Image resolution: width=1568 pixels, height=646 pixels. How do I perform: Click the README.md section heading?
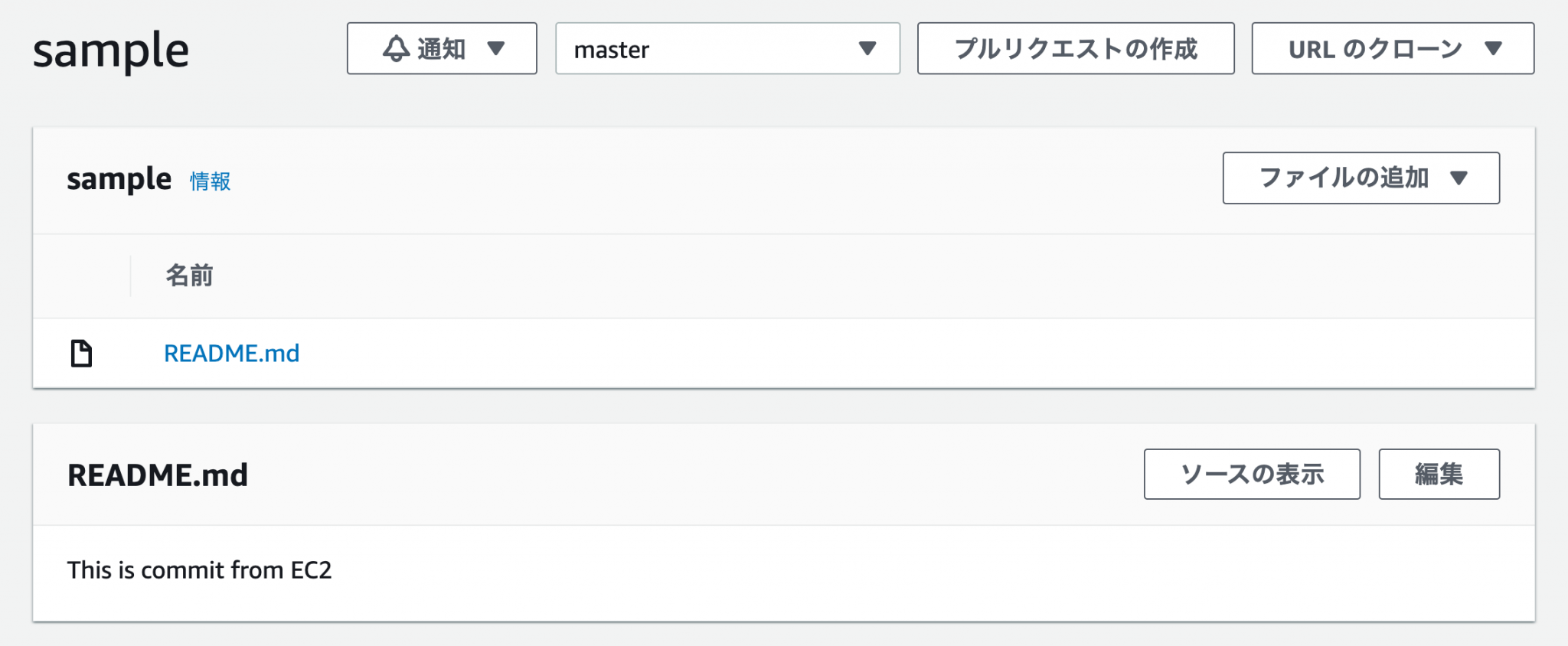tap(157, 474)
